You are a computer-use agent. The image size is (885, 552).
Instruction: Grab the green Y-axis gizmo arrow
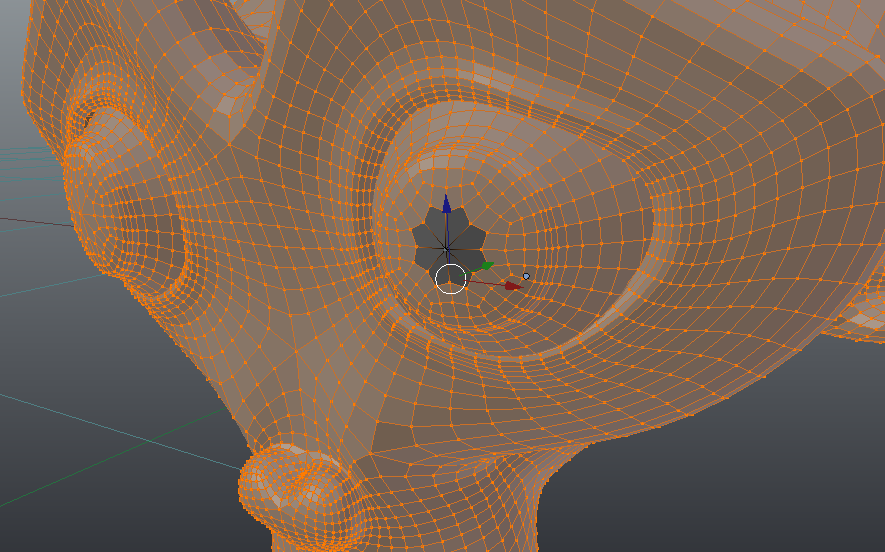(x=487, y=266)
